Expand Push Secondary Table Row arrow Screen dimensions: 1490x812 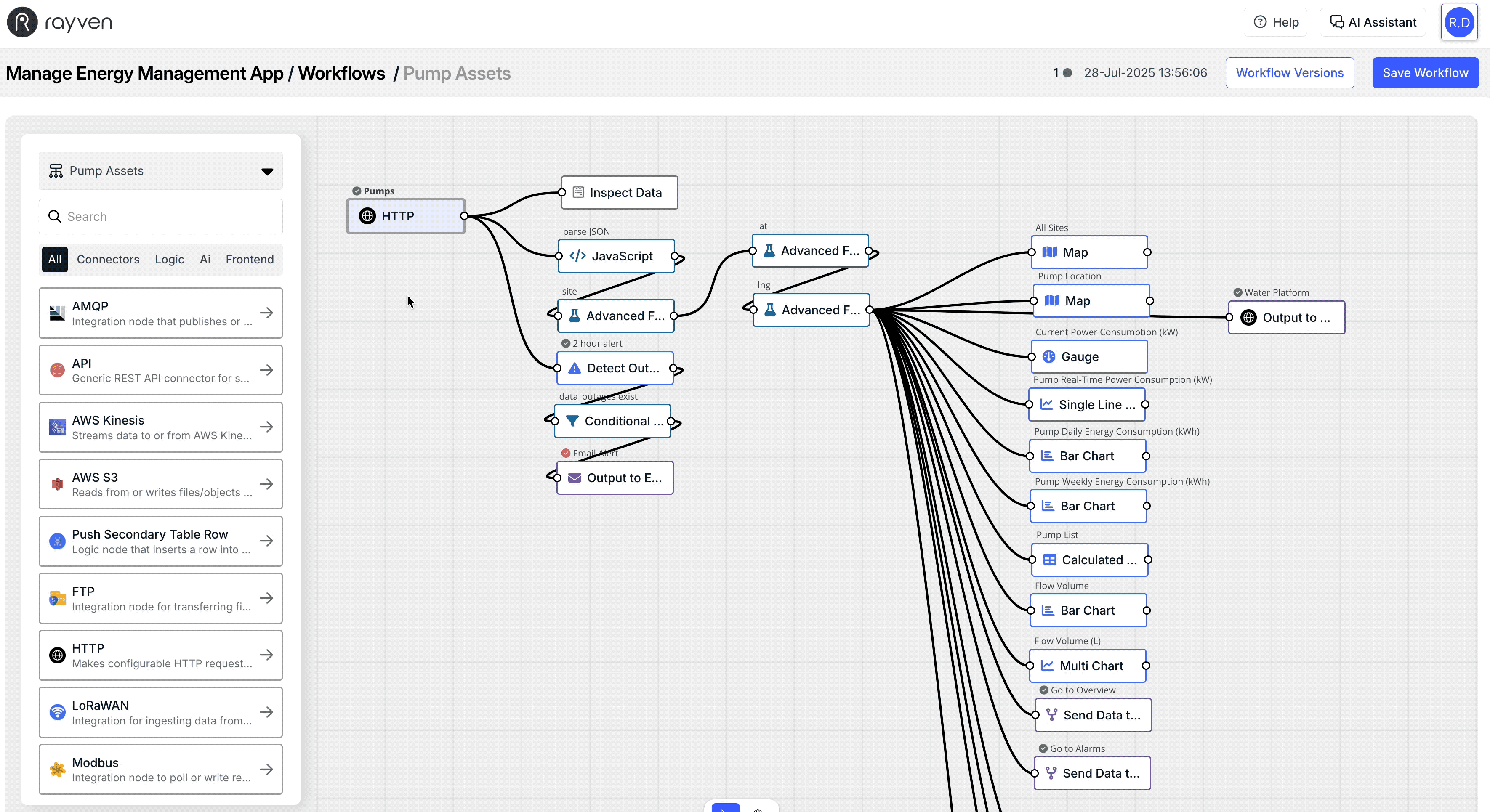click(266, 541)
